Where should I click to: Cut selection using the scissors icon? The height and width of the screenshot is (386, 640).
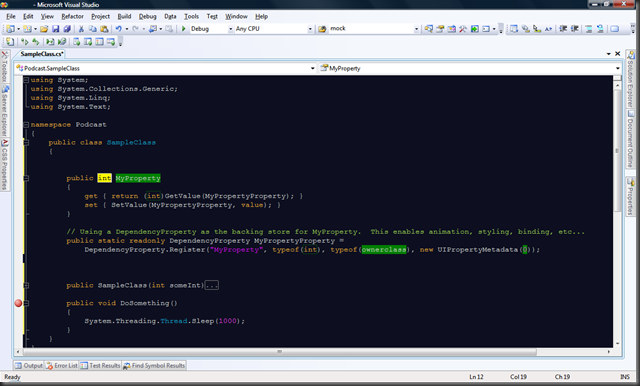81,29
